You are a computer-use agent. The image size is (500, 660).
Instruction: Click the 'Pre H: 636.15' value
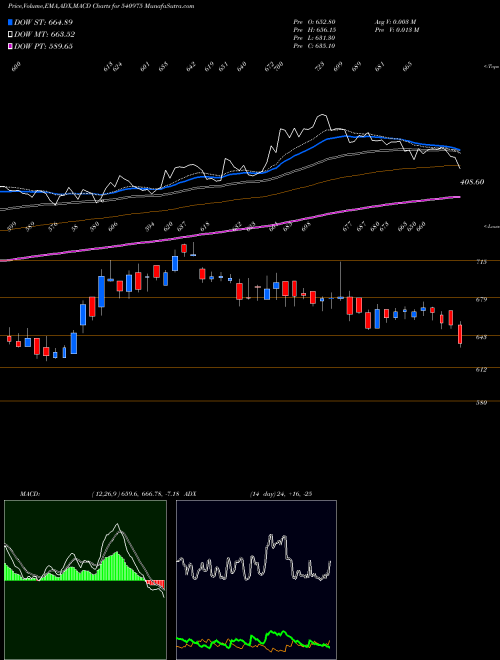point(314,30)
